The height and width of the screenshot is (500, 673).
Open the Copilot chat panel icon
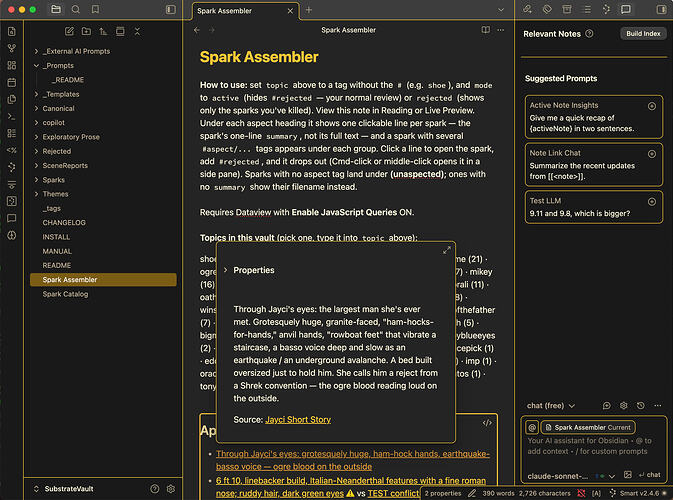pos(626,9)
